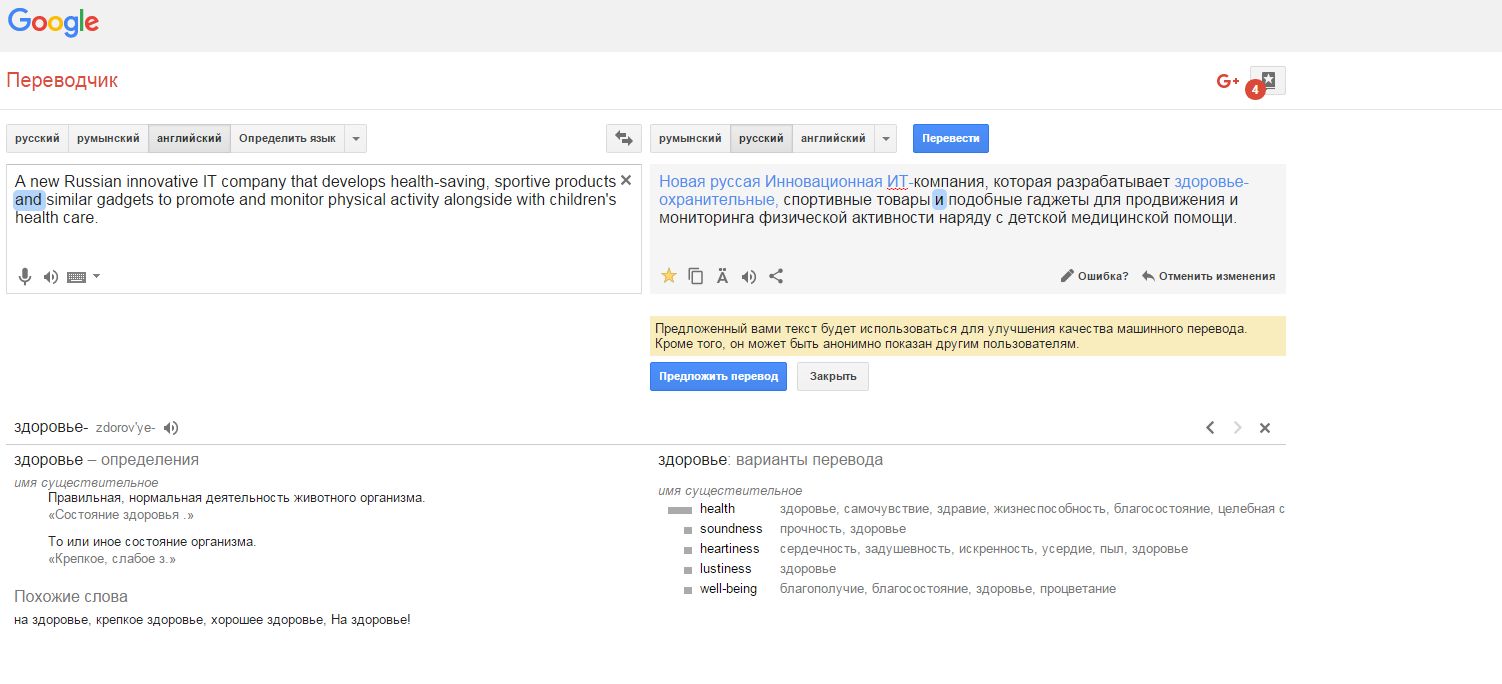
Task: Show transliteration with the Ä icon
Action: click(x=722, y=276)
